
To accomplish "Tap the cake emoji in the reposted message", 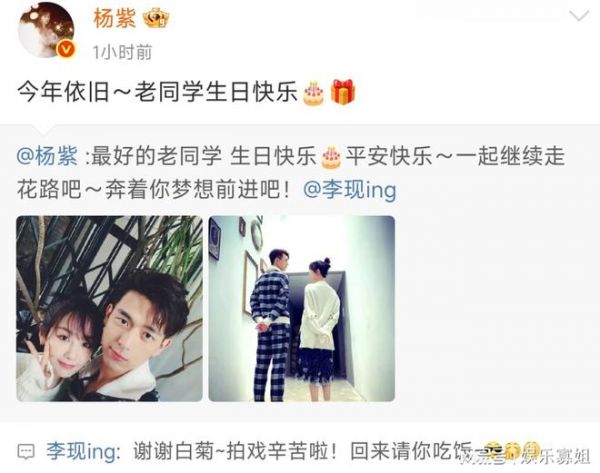I will (331, 158).
